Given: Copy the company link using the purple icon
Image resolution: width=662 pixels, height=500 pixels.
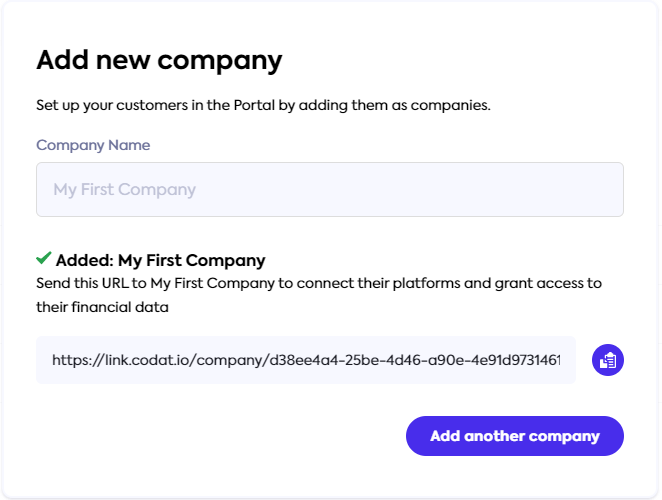Looking at the screenshot, I should (x=608, y=360).
